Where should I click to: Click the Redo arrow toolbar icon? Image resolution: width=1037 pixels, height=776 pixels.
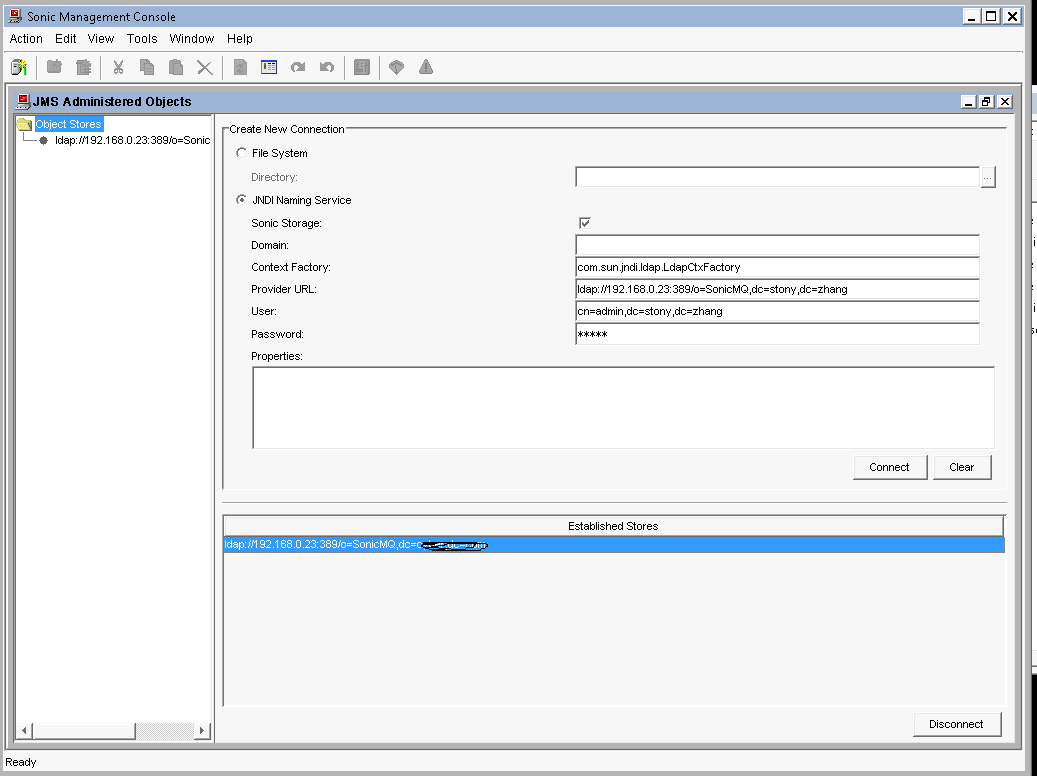coord(297,67)
